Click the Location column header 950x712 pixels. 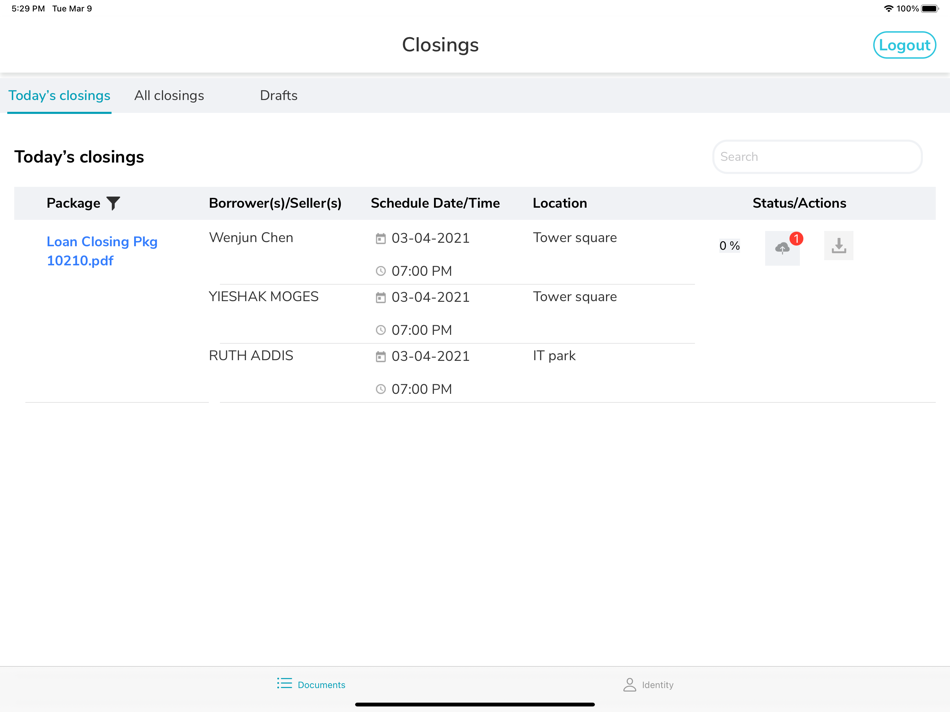coord(560,203)
